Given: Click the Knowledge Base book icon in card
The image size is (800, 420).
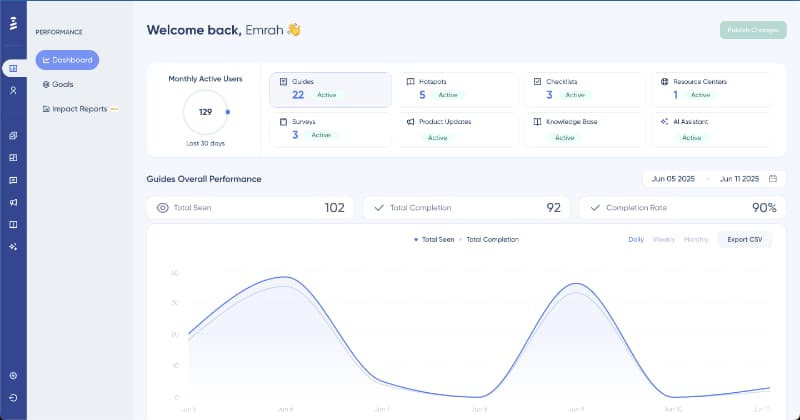Looking at the screenshot, I should point(537,122).
